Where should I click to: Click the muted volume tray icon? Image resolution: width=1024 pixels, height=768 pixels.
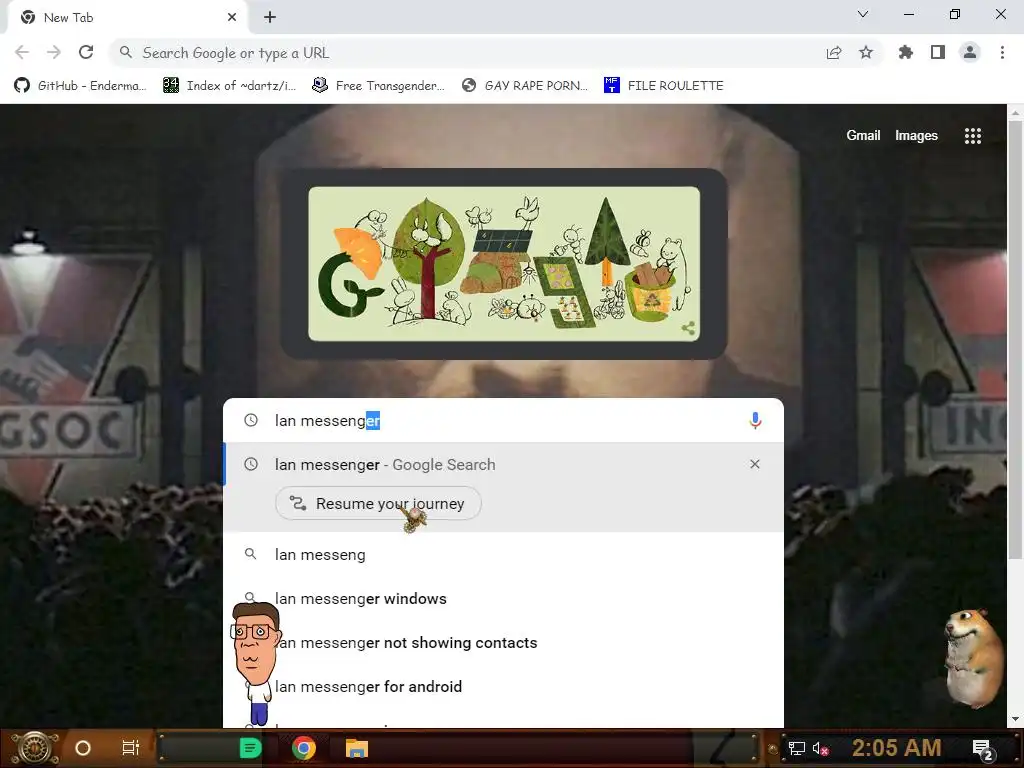[821, 748]
